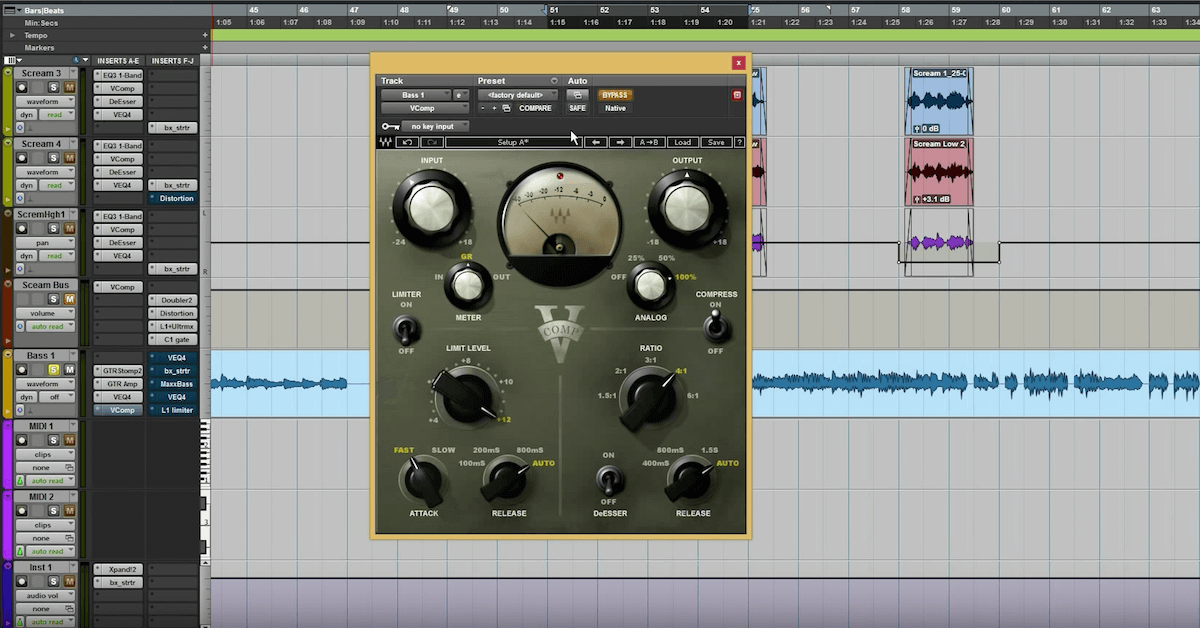Toggle the LIMITER on/off switch
This screenshot has width=1200, height=628.
tap(406, 328)
